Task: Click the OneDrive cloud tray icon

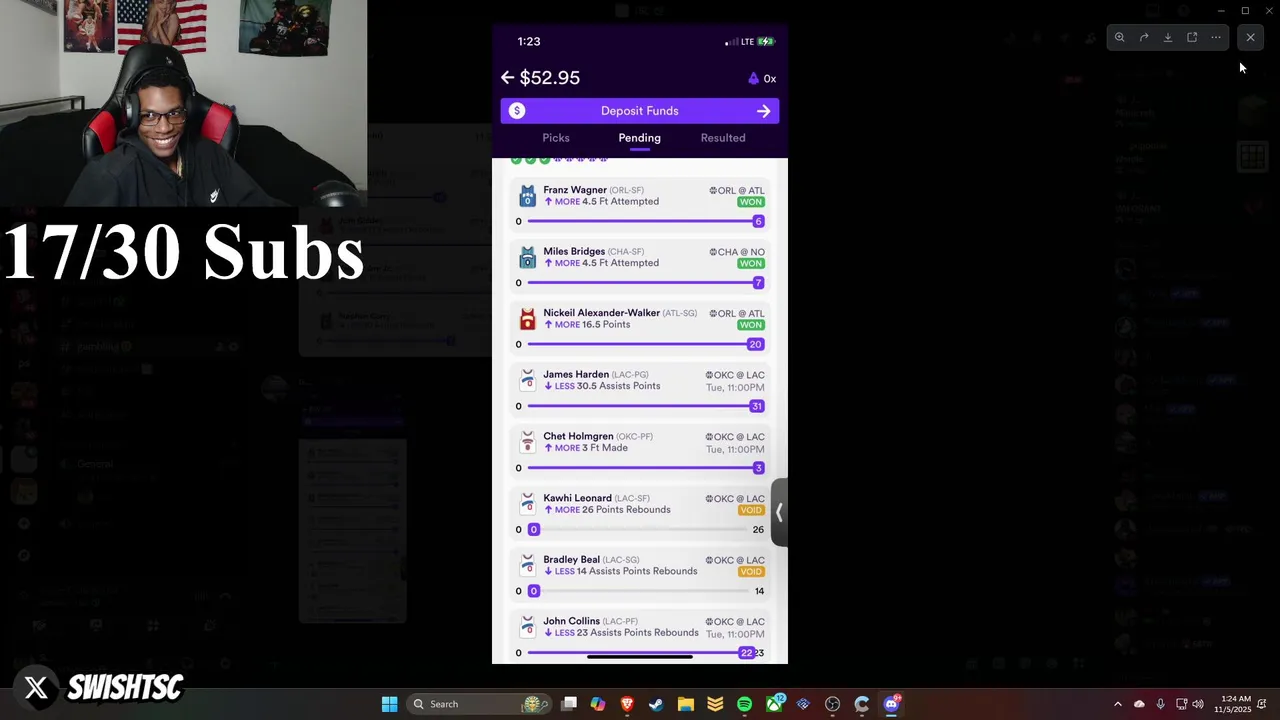Action: [1139, 704]
